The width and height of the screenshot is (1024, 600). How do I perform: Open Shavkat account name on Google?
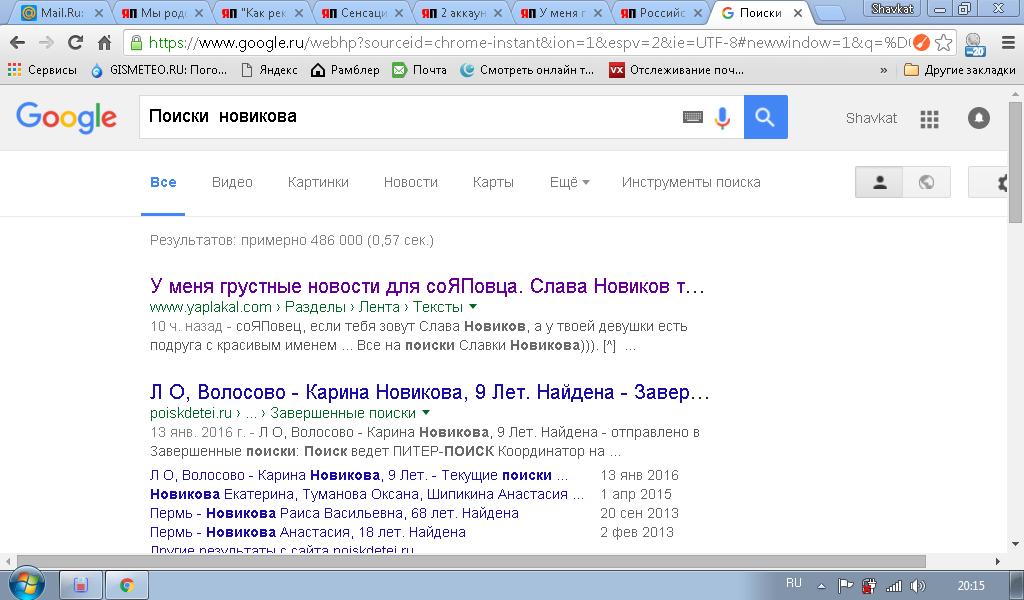[x=871, y=118]
